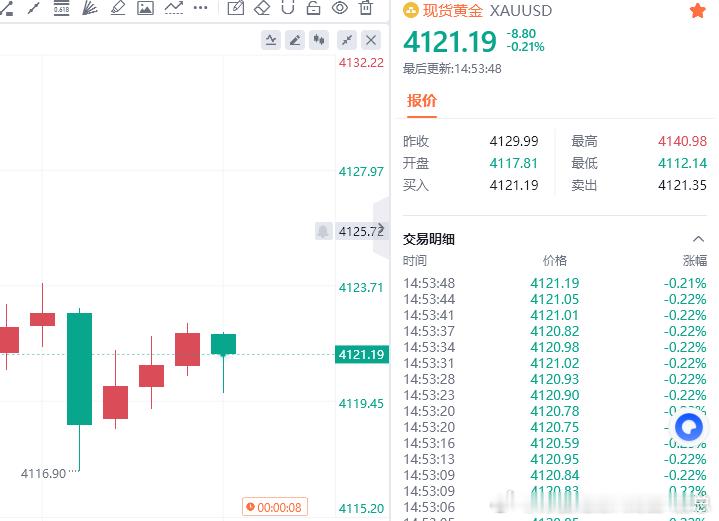Click the 4116.90 low price label
719x521 pixels.
pyautogui.click(x=44, y=473)
